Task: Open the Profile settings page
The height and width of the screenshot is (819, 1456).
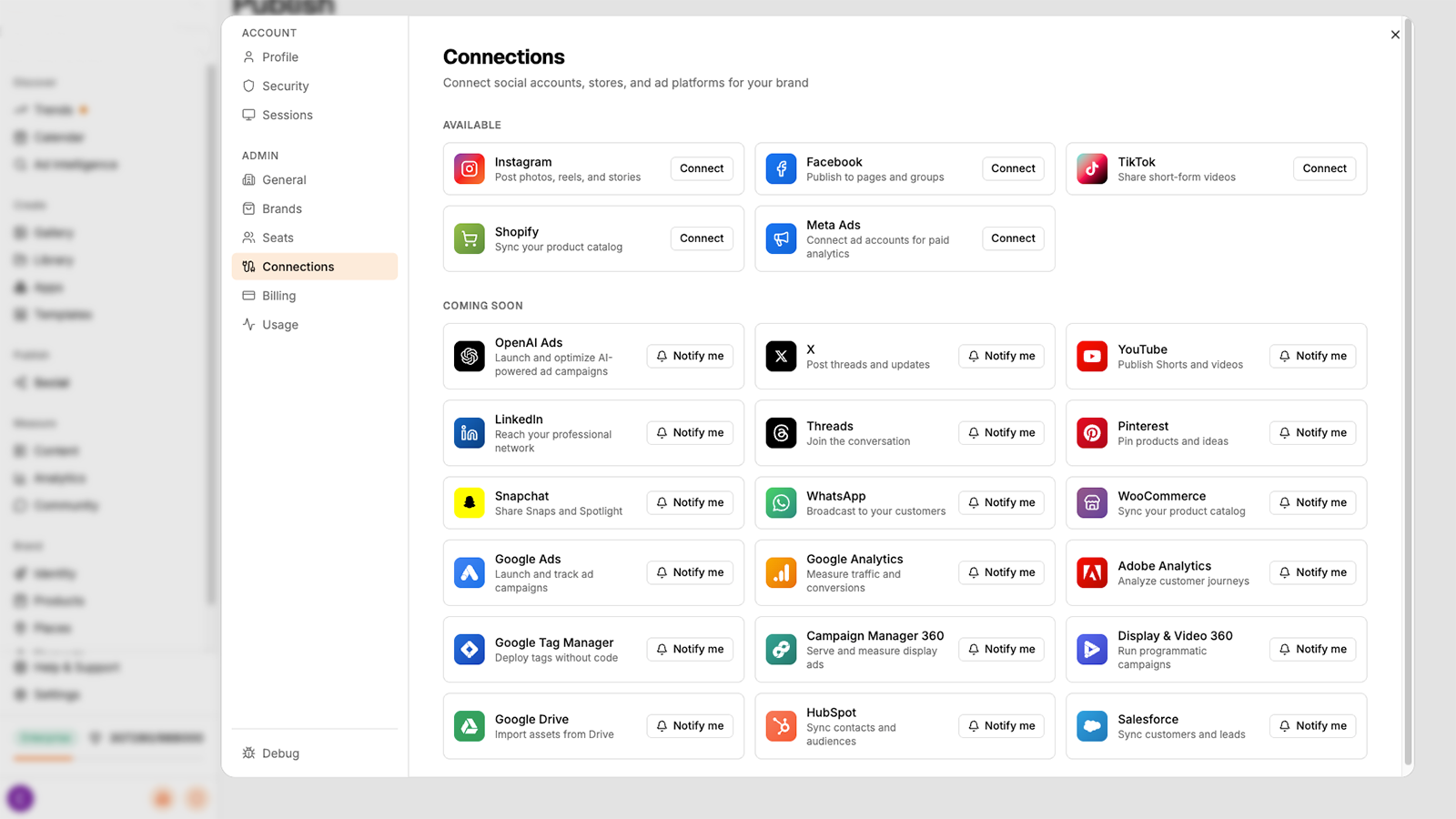Action: tap(315, 57)
